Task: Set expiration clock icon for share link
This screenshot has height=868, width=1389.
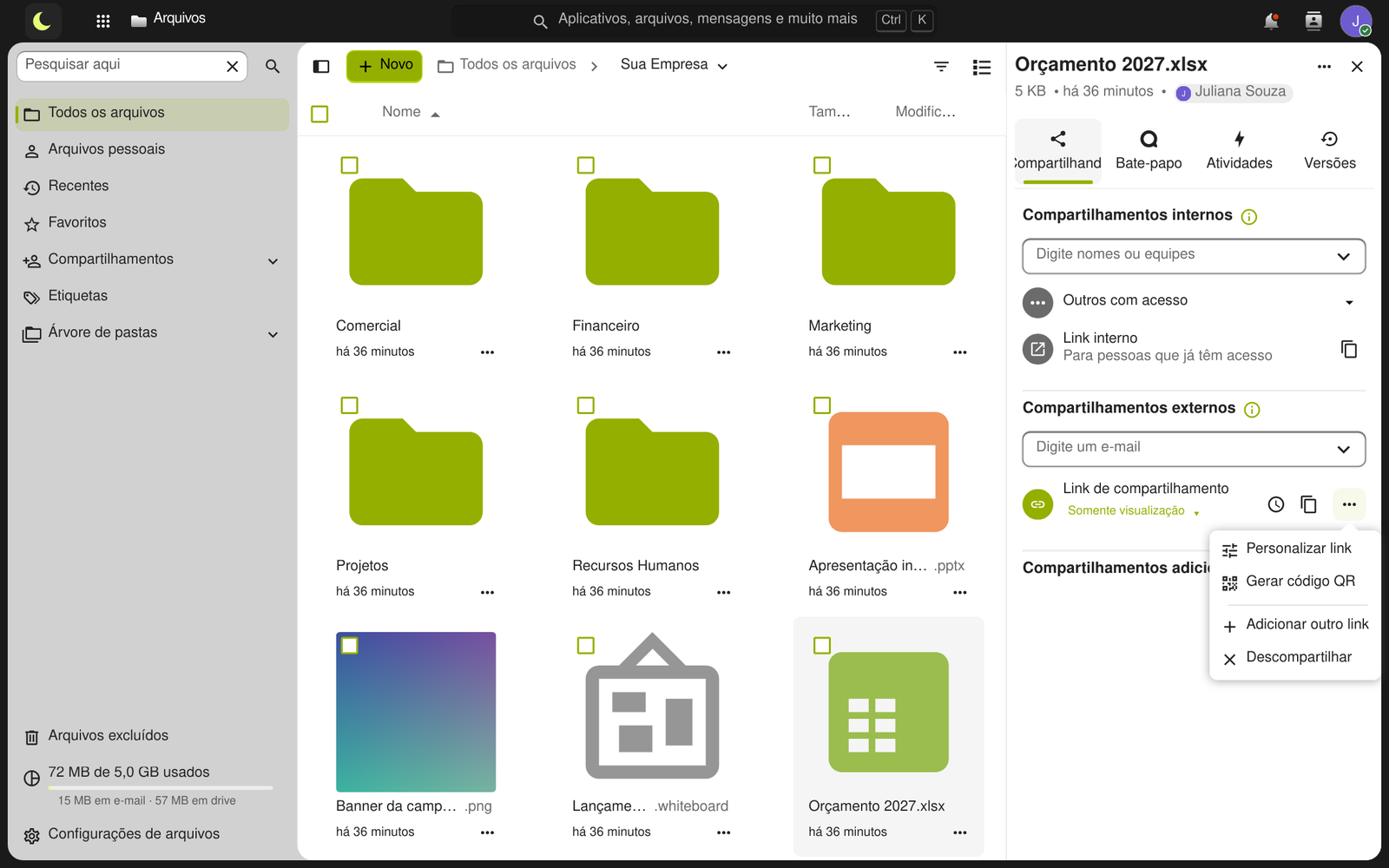Action: click(x=1276, y=504)
